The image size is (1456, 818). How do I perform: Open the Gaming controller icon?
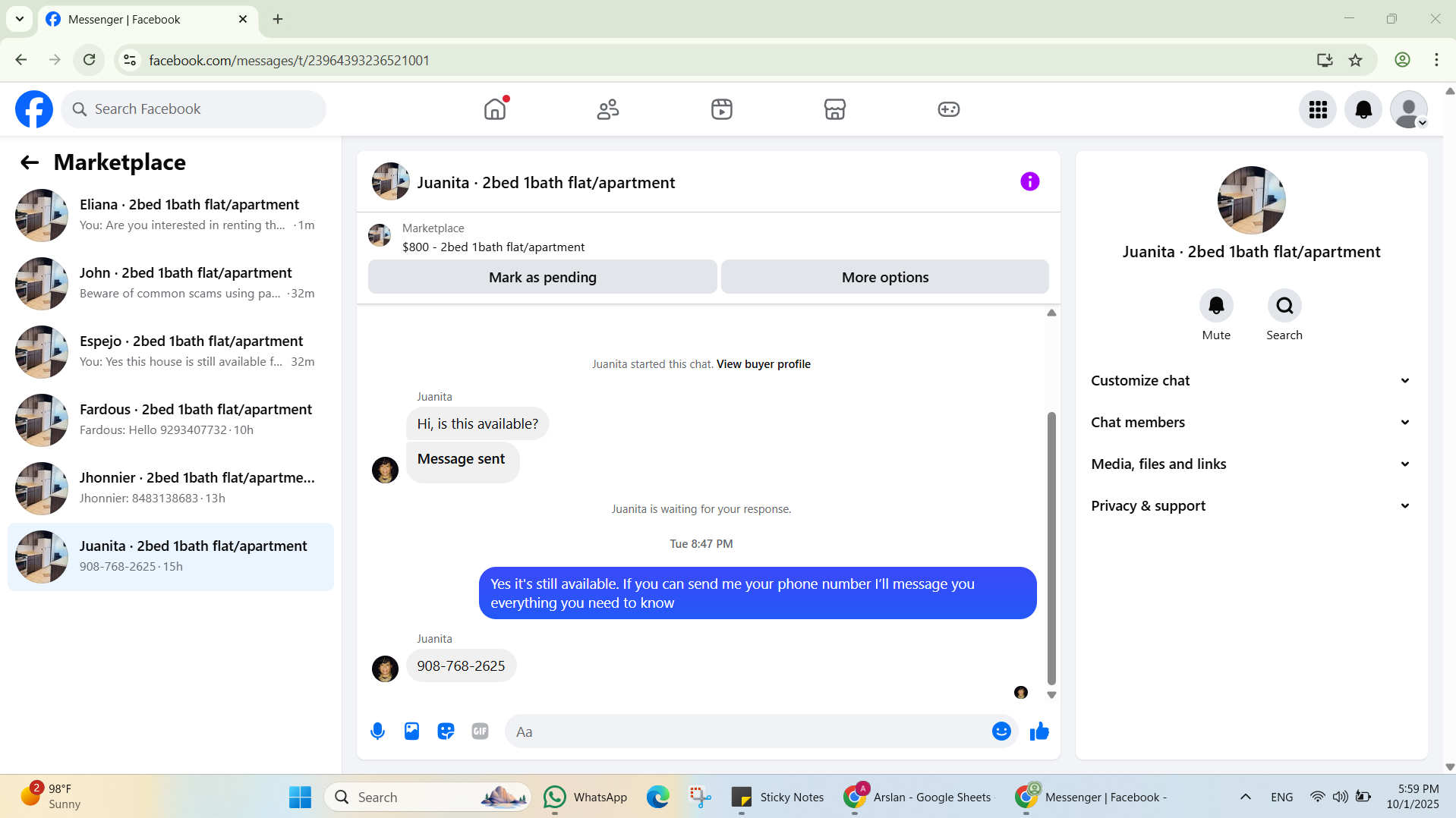949,109
